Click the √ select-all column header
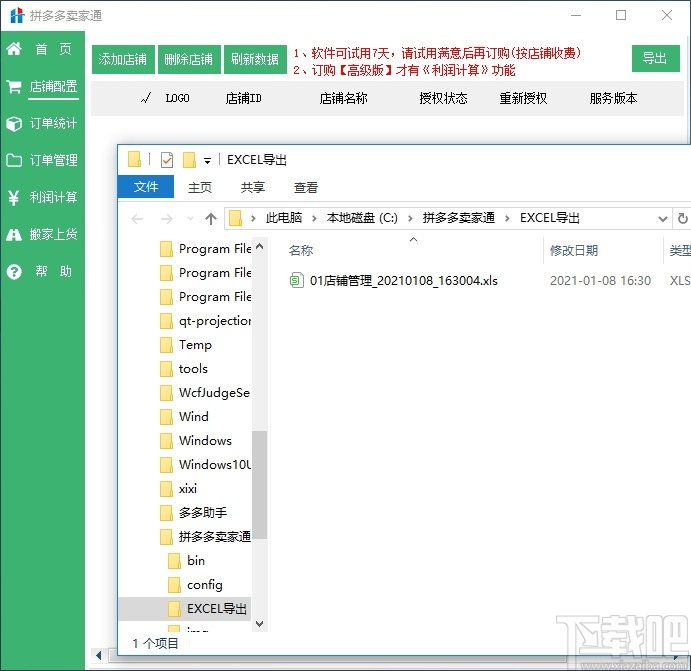The image size is (691, 671). (x=146, y=98)
